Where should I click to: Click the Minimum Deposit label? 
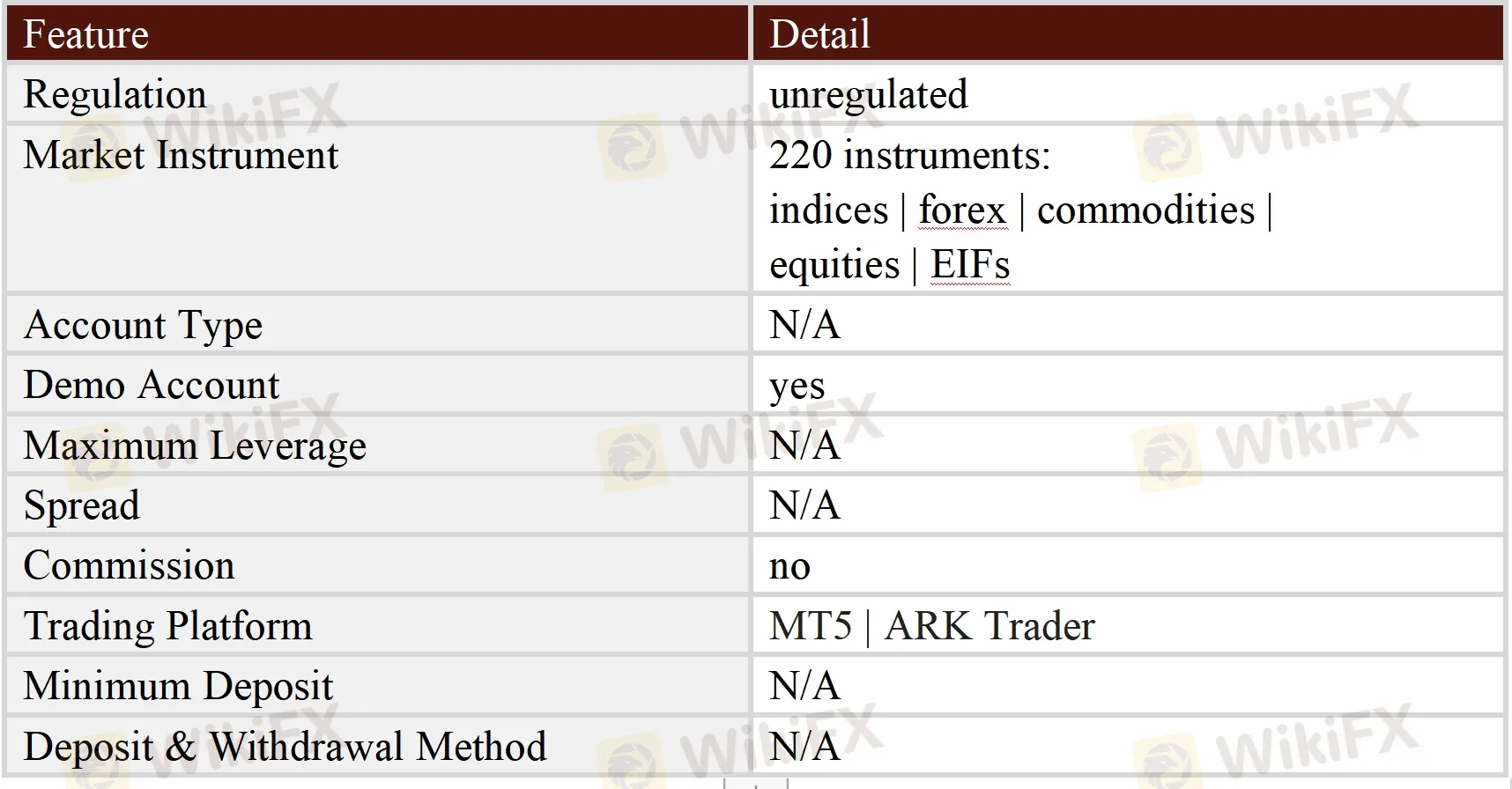pyautogui.click(x=178, y=686)
